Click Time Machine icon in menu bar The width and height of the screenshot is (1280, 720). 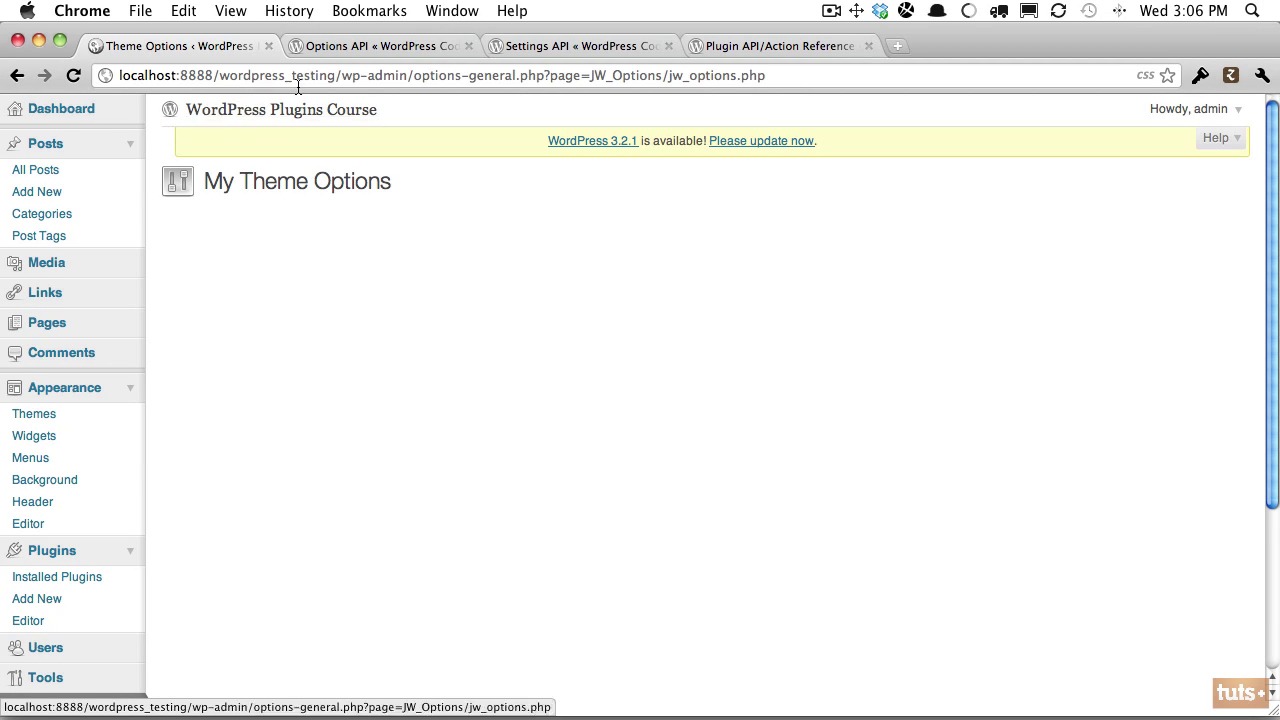[1088, 10]
